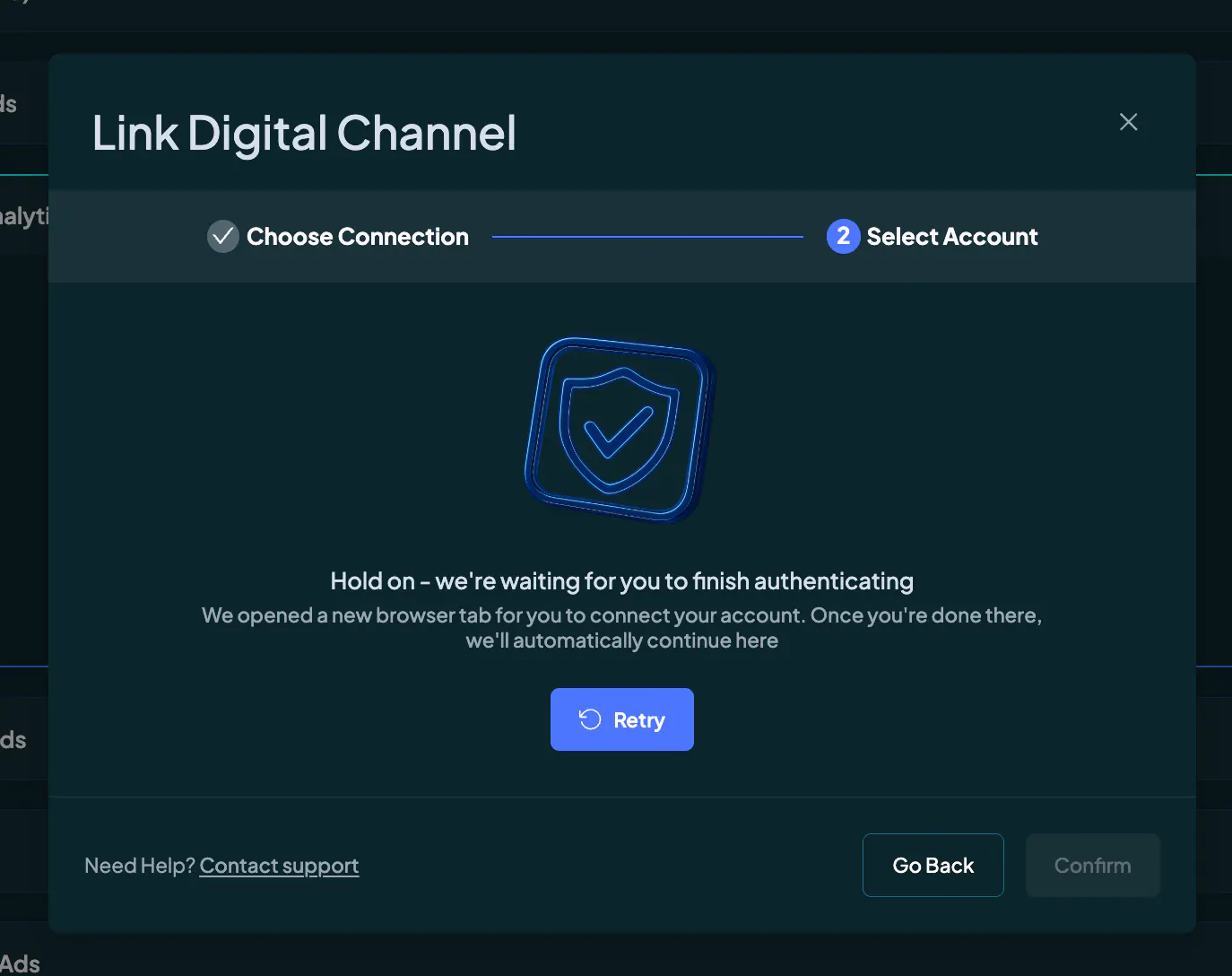Click the step 2 number badge
The height and width of the screenshot is (976, 1232).
pos(843,236)
